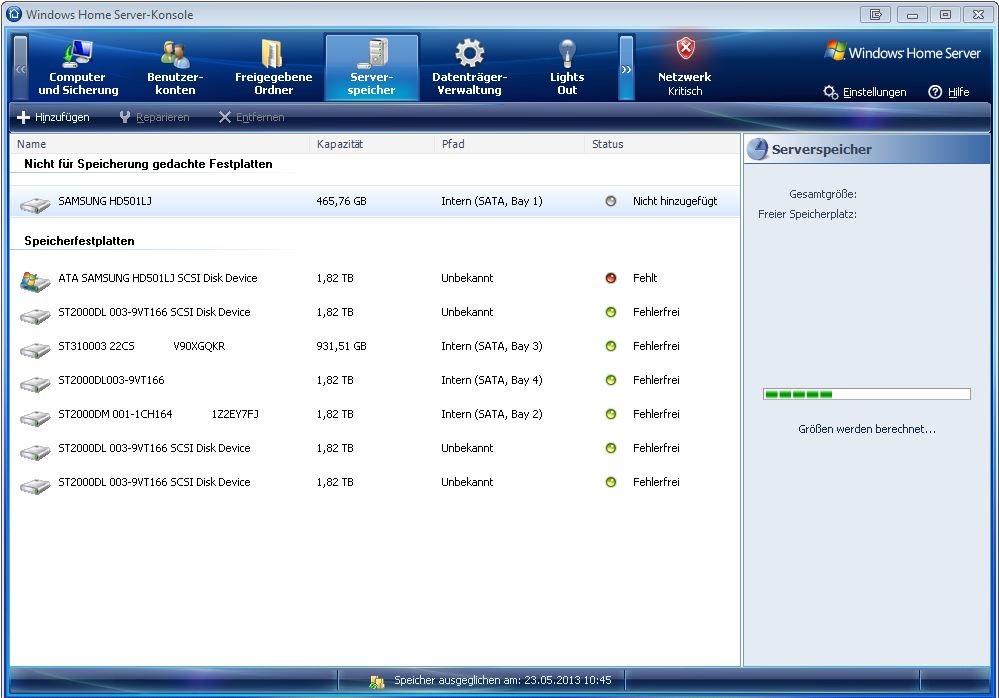Click the '1,82 TB' capacity of ATA SAMSUNG disk
This screenshot has width=999, height=698.
[335, 278]
